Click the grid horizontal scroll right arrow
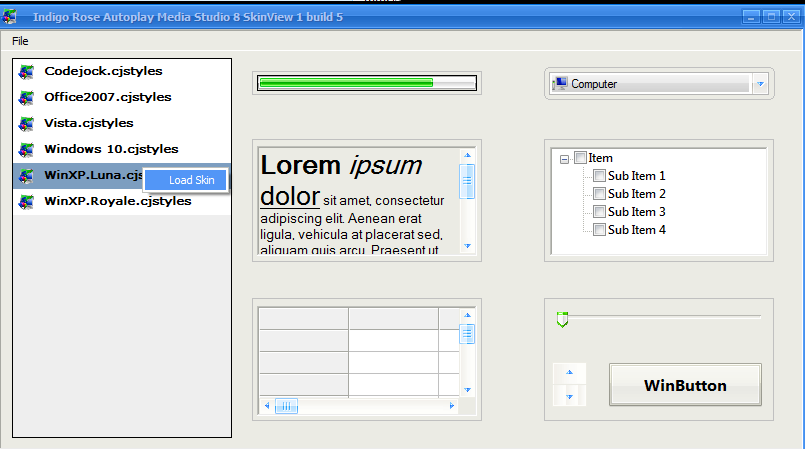Screen dimensions: 805x449 tap(452, 406)
